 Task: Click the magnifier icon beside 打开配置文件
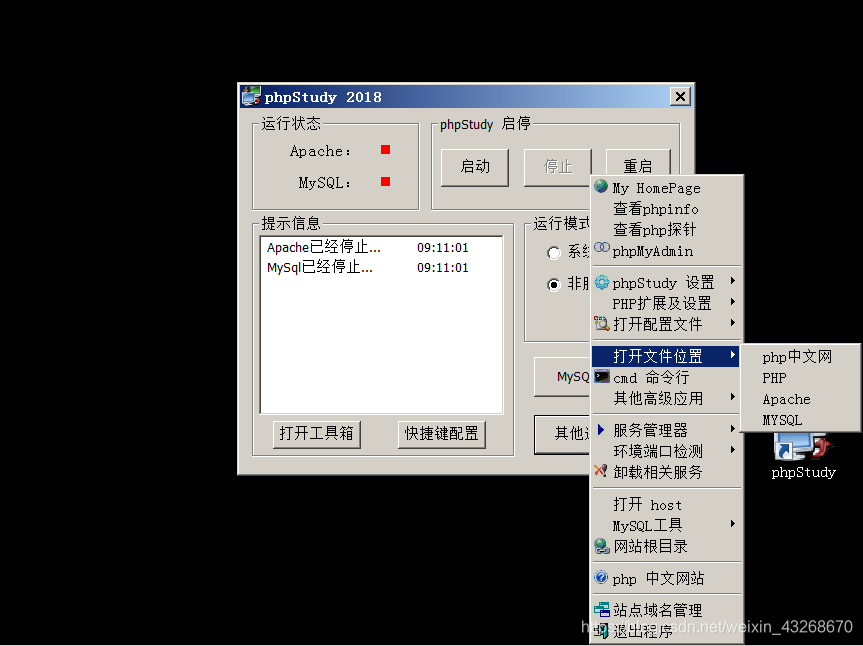coord(602,323)
